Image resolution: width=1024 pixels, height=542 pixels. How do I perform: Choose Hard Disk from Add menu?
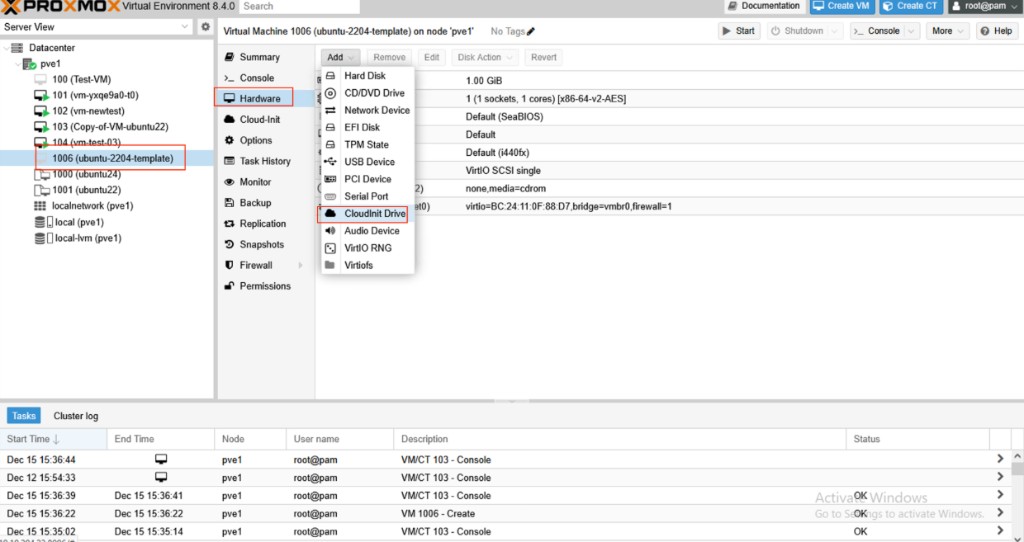[x=368, y=76]
